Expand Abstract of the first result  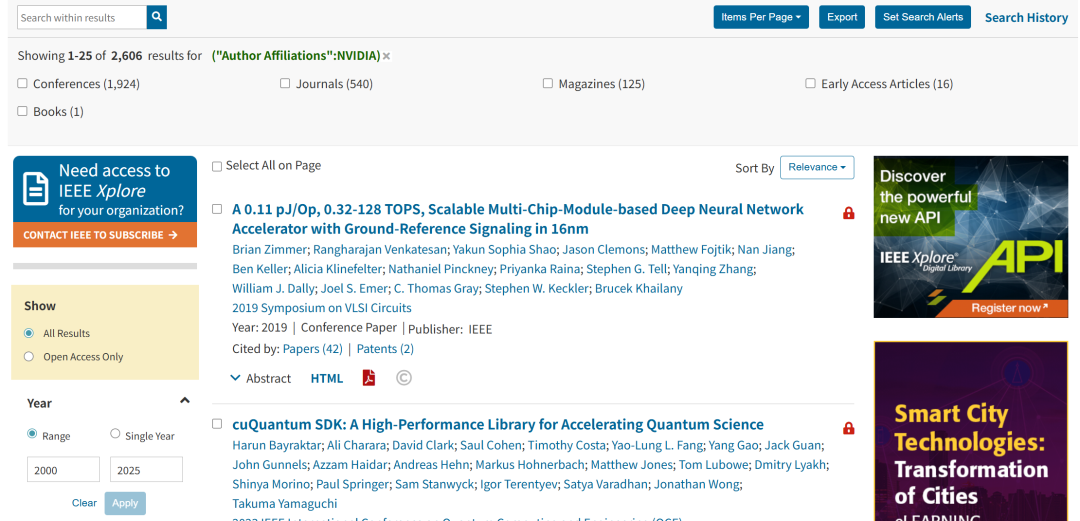pos(260,378)
